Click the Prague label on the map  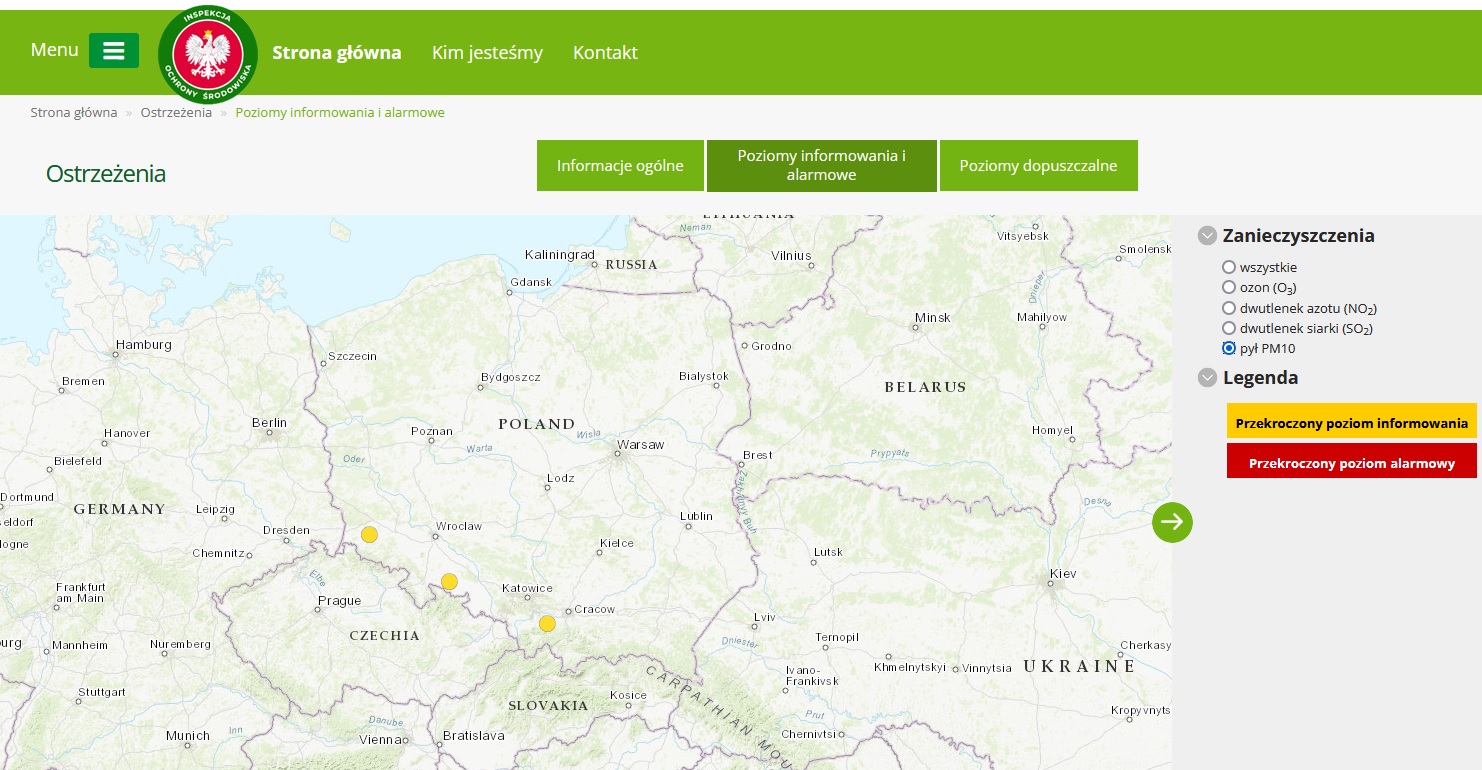click(339, 601)
